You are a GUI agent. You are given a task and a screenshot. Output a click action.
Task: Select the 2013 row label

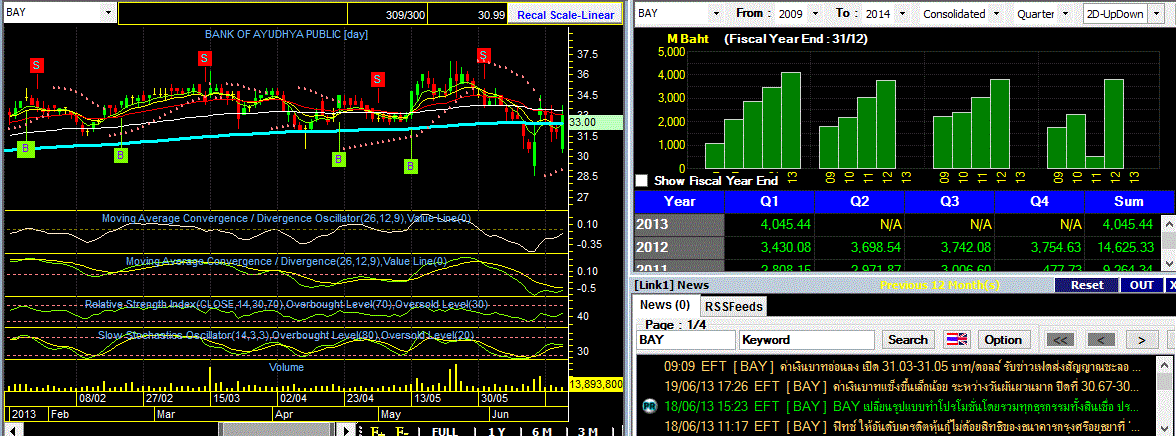coord(680,224)
